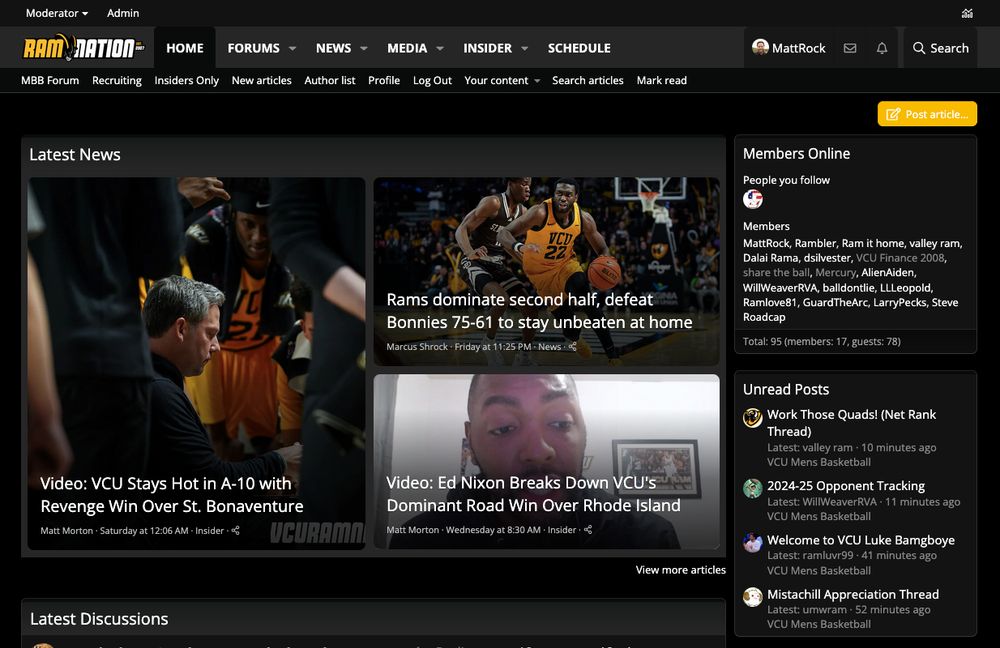The height and width of the screenshot is (648, 1000).
Task: Click author Marcus Shrock
Action: [417, 346]
